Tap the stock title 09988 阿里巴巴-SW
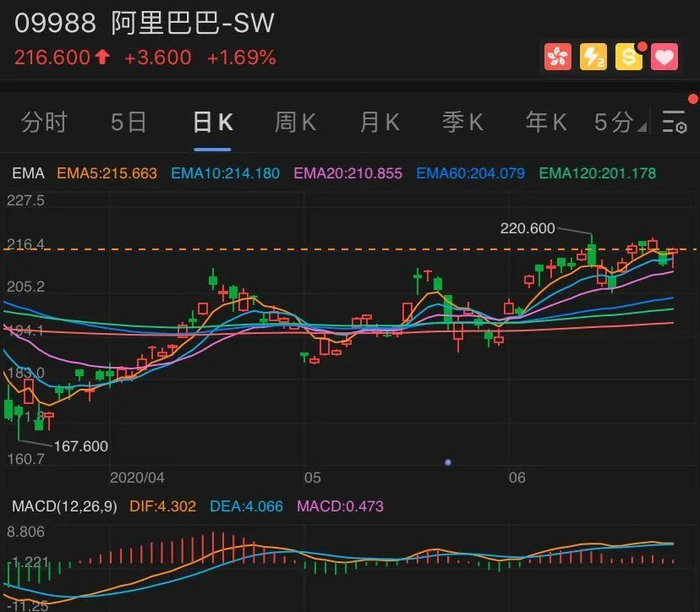Viewport: 700px width, 612px height. tap(144, 23)
